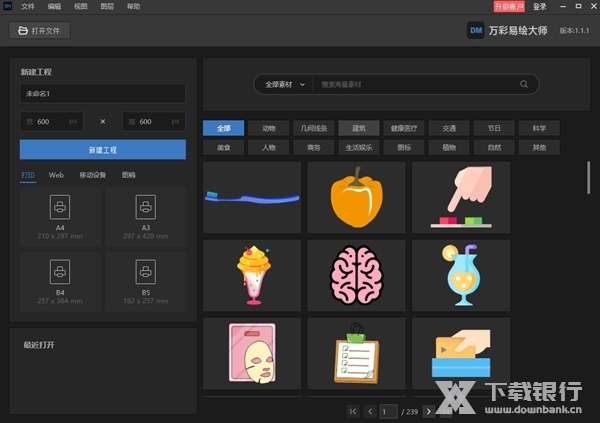Click the search magnifier icon
The height and width of the screenshot is (423, 600).
[x=524, y=85]
